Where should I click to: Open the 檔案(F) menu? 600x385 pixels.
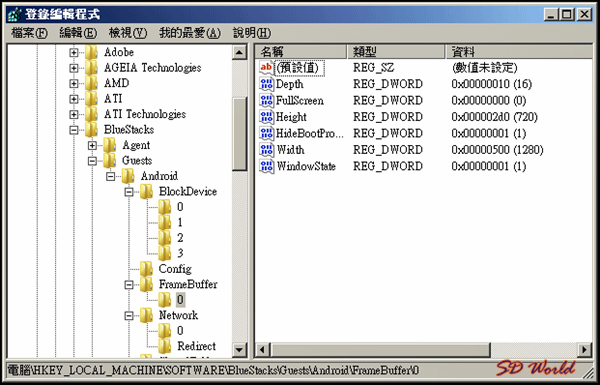click(29, 33)
